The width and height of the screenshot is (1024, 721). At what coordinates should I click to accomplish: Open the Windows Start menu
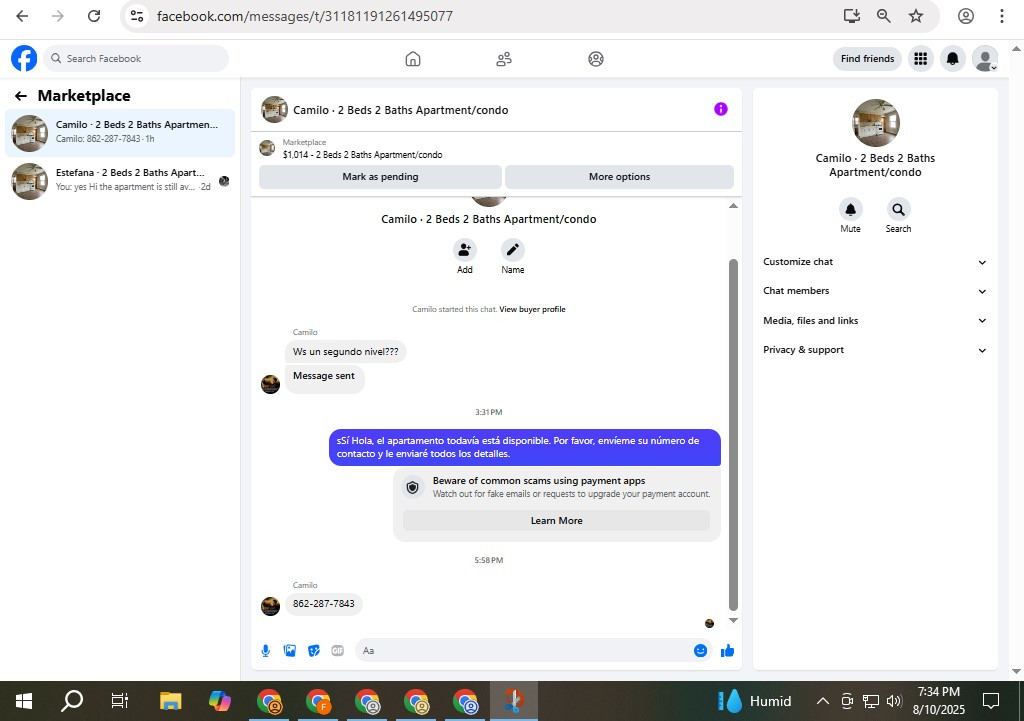coord(24,701)
